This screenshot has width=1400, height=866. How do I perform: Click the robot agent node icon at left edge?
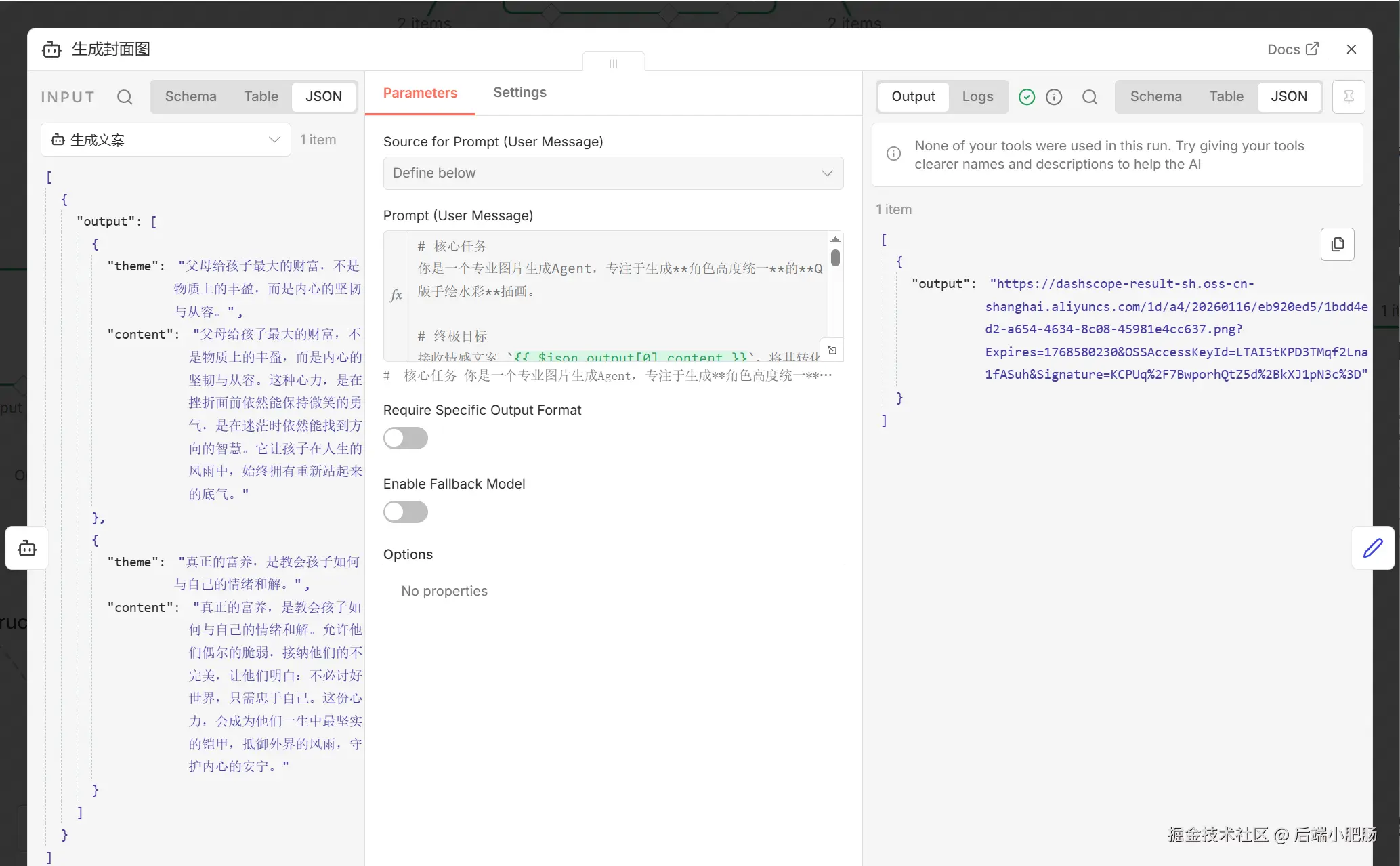point(27,548)
